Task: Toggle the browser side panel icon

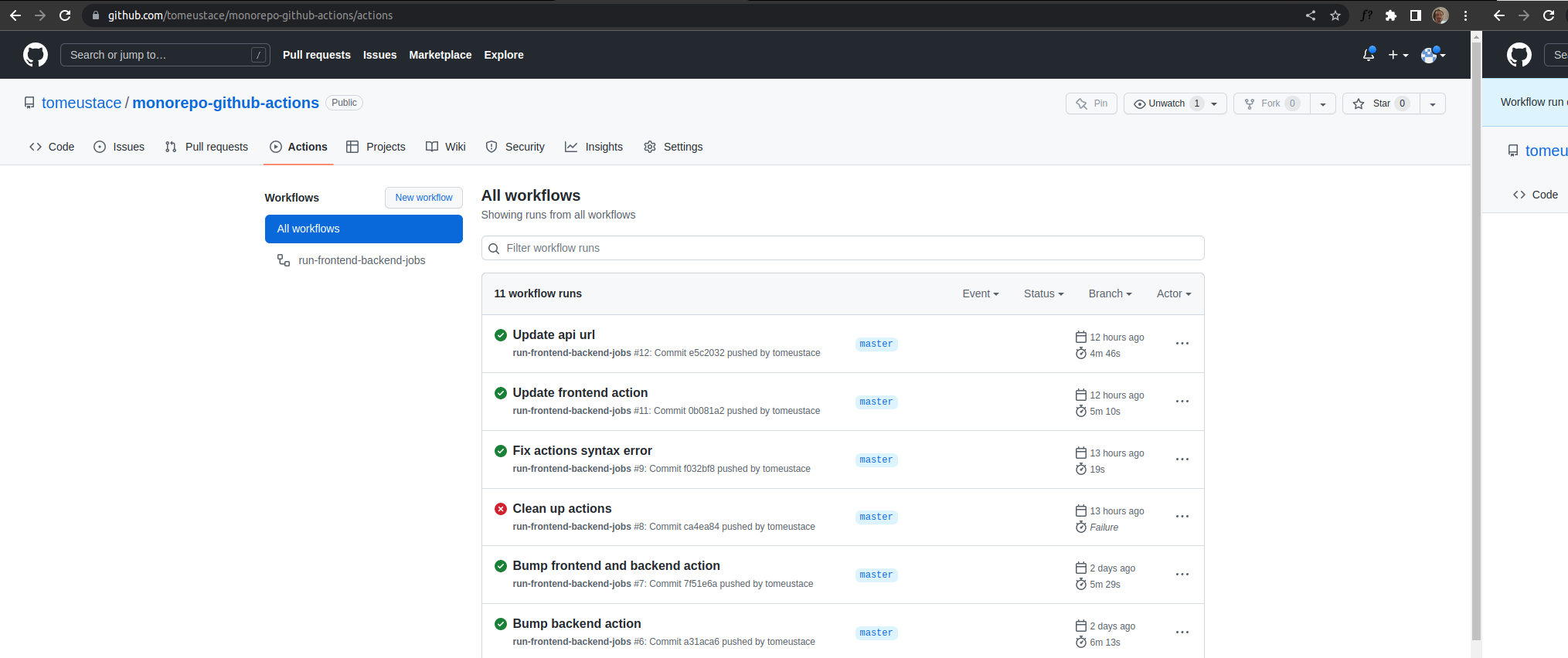Action: click(1416, 15)
